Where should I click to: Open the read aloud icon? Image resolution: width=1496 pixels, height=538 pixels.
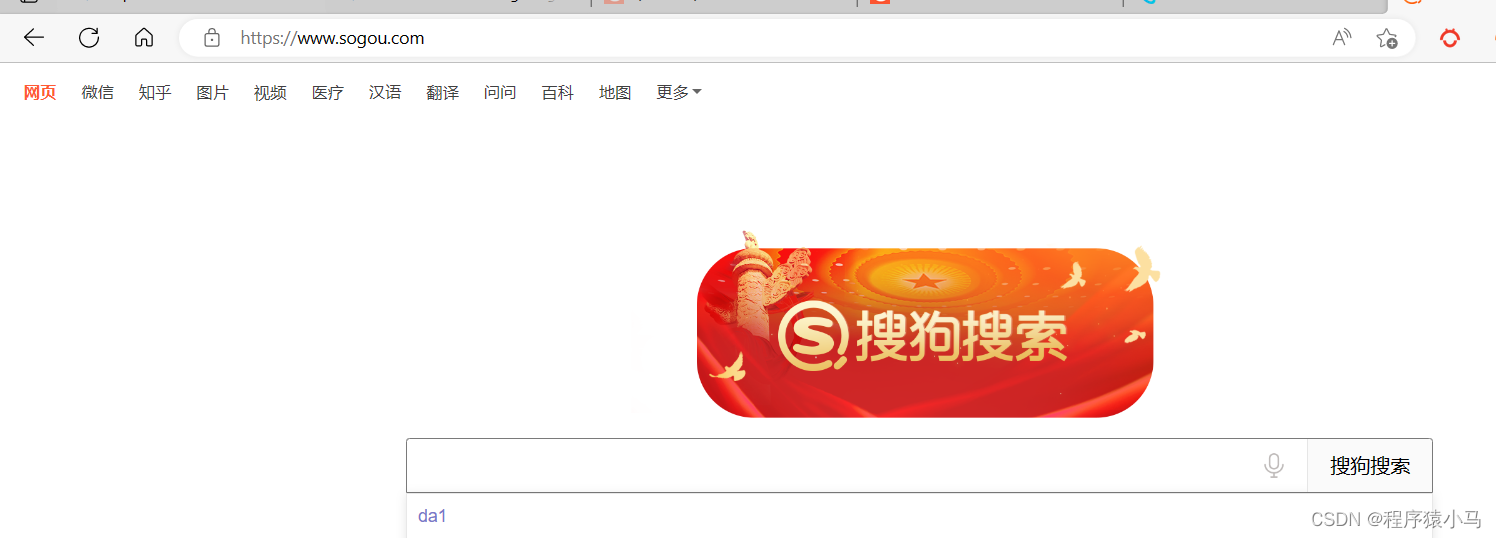pyautogui.click(x=1342, y=38)
